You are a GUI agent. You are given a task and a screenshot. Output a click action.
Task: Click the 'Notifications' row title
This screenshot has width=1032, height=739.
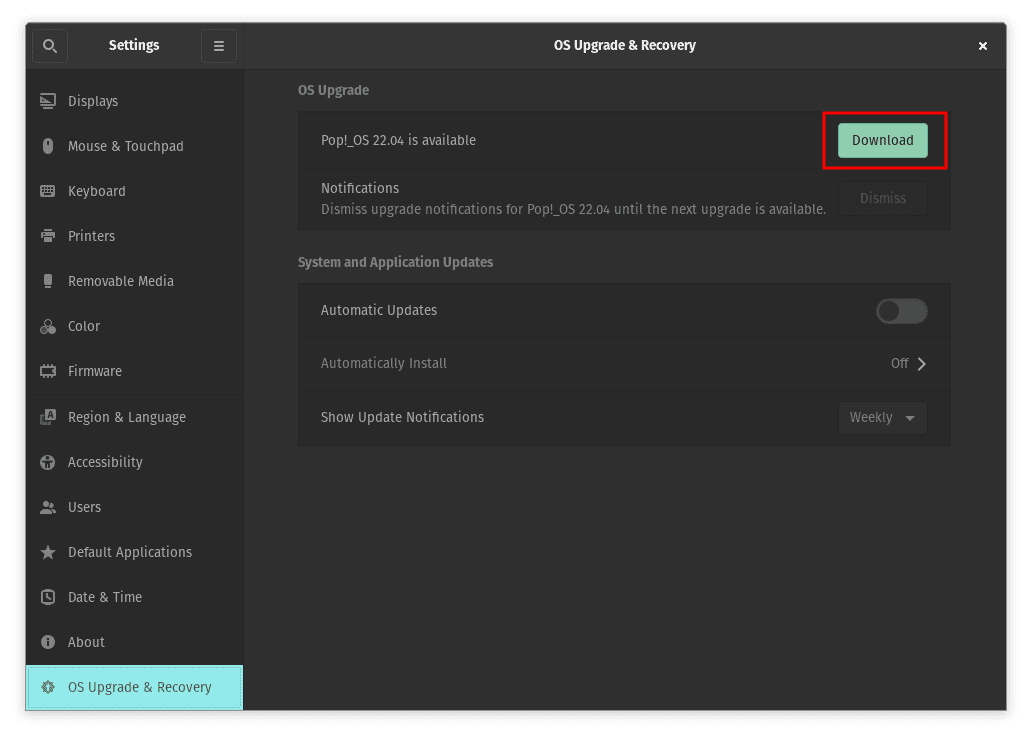coord(359,188)
